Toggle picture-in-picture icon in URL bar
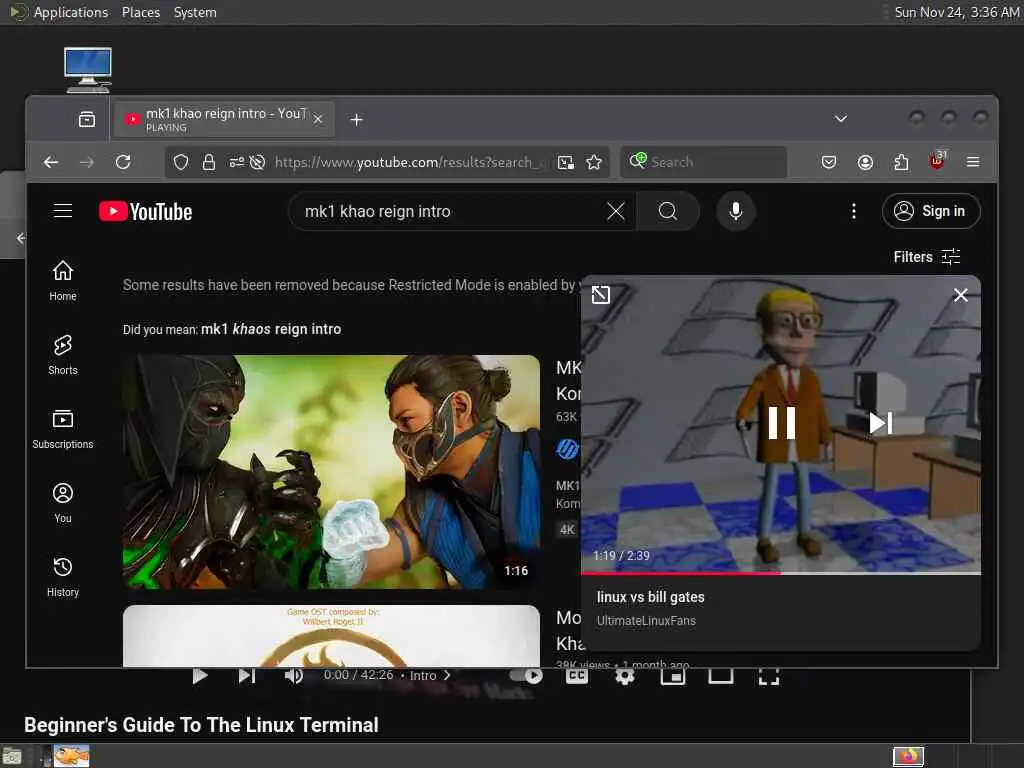 [566, 162]
